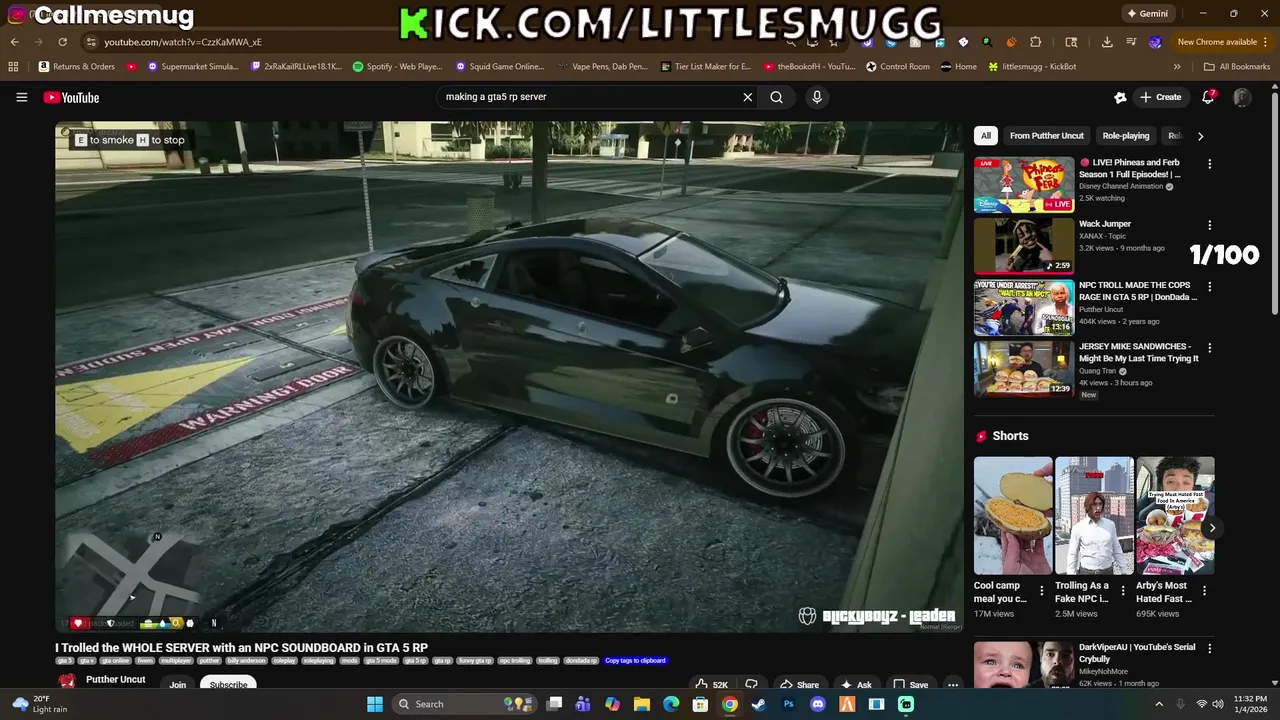Open the Chrome apps grid in bookmarks bar

coord(13,67)
